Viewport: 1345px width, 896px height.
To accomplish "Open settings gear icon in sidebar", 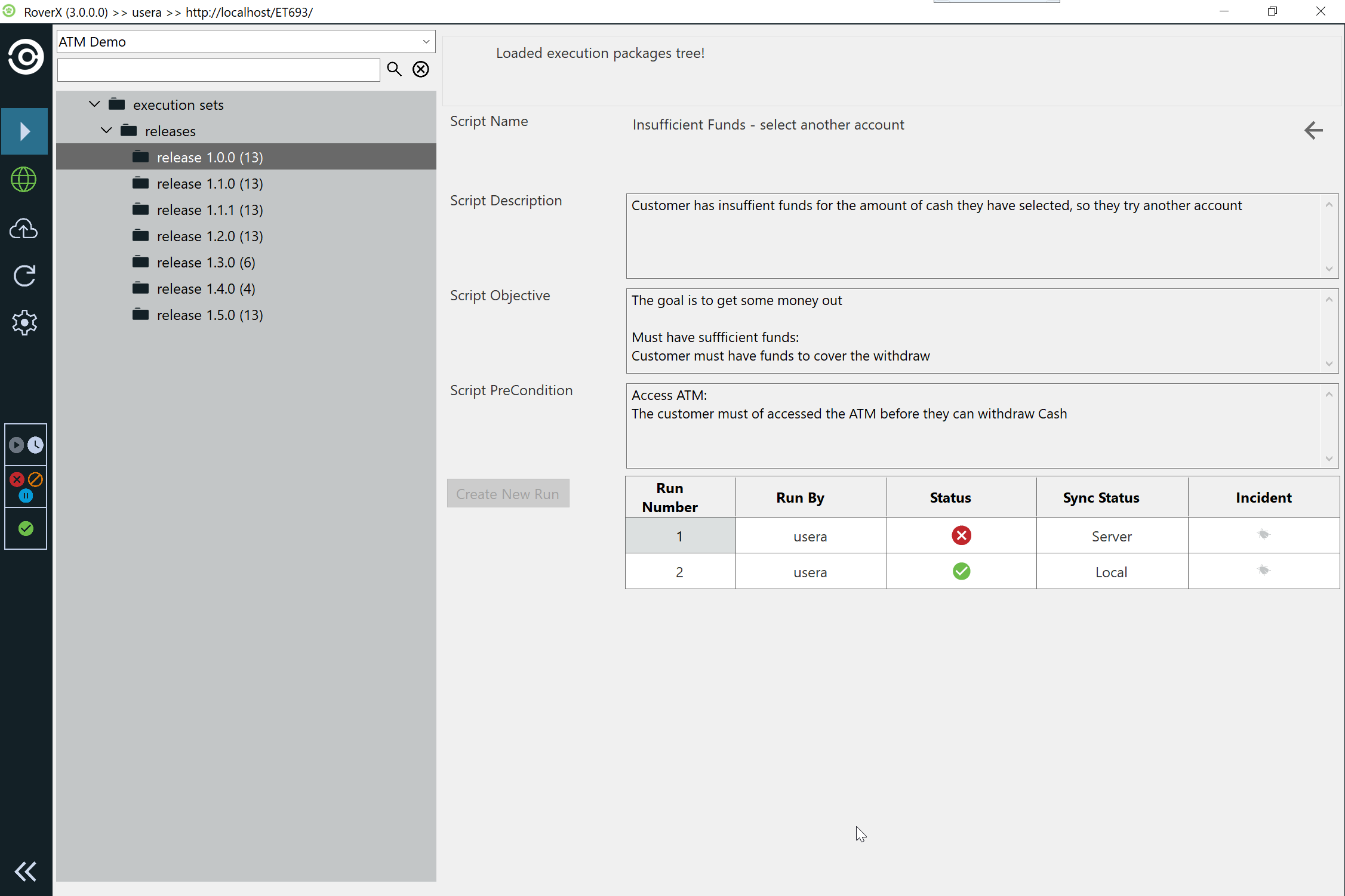I will point(24,322).
